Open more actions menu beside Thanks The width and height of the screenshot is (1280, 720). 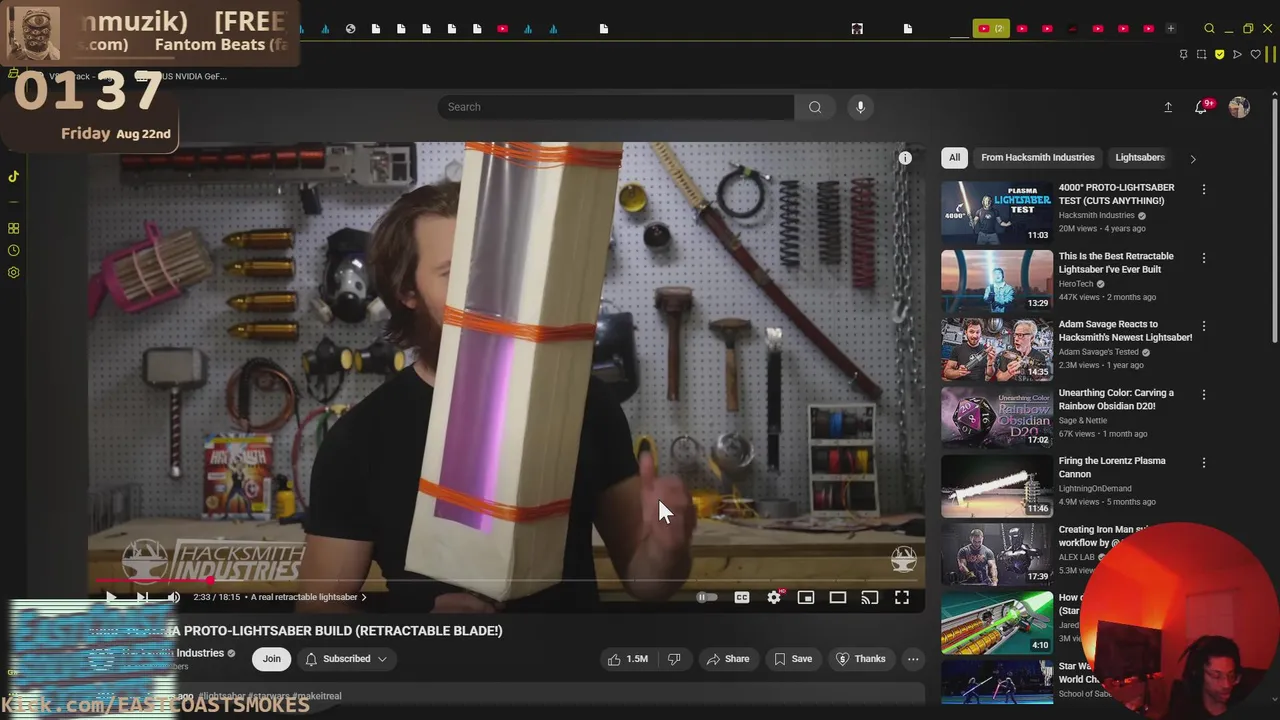click(913, 659)
